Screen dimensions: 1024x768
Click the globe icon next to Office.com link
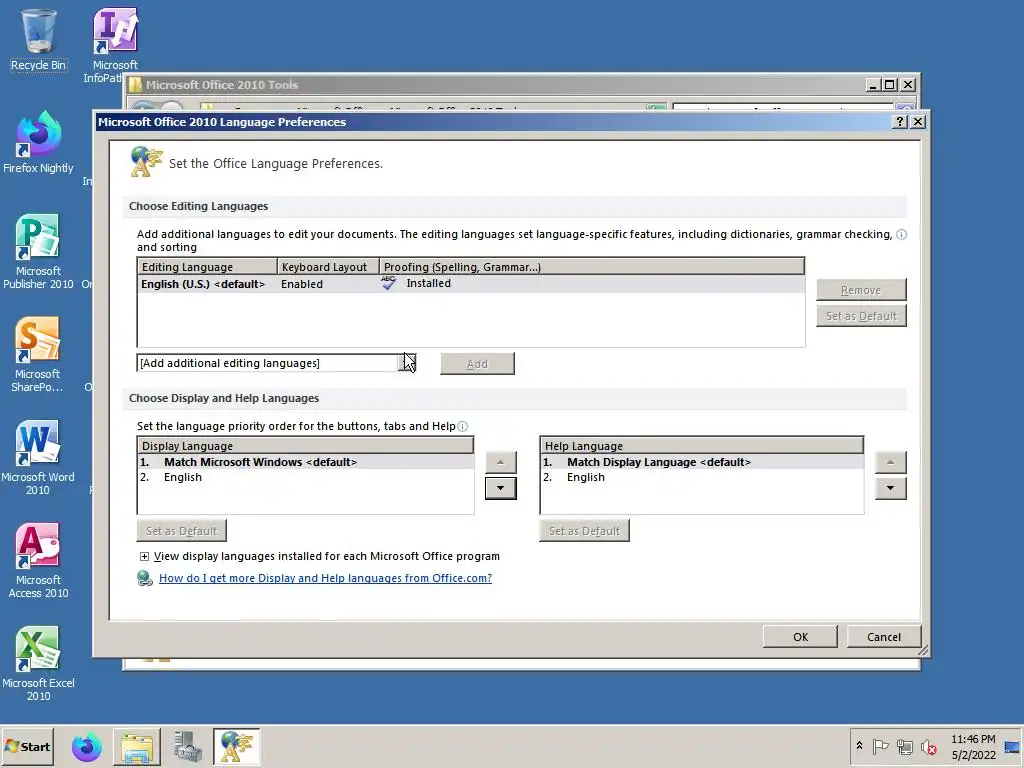click(x=144, y=578)
